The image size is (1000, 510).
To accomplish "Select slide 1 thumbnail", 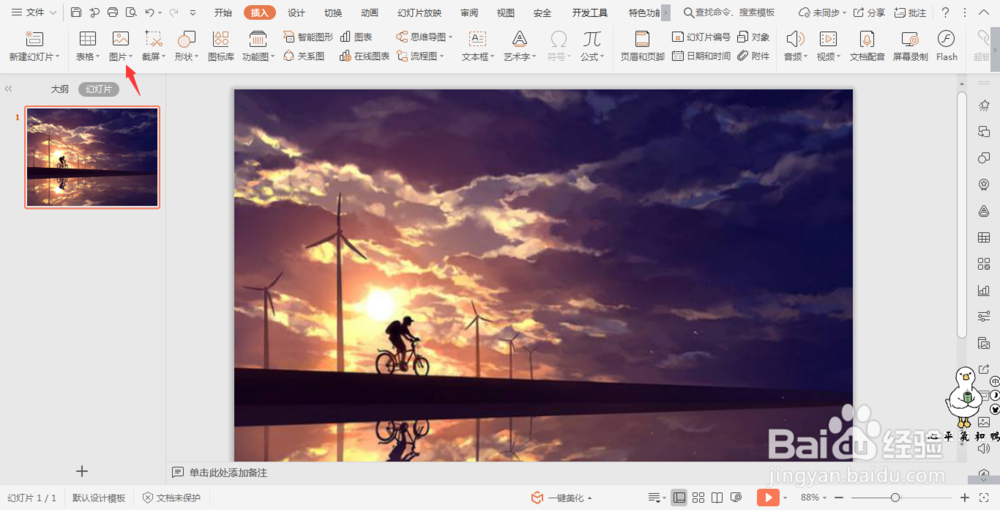I will [x=92, y=157].
